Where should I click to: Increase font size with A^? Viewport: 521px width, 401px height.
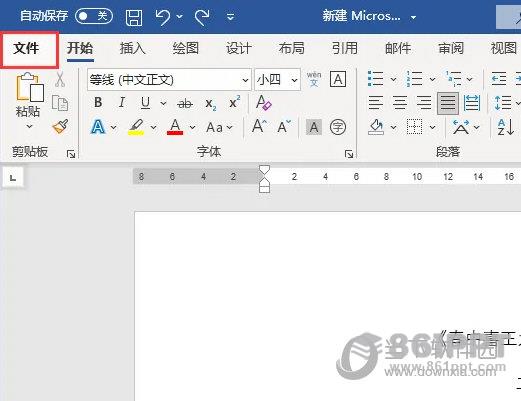259,127
